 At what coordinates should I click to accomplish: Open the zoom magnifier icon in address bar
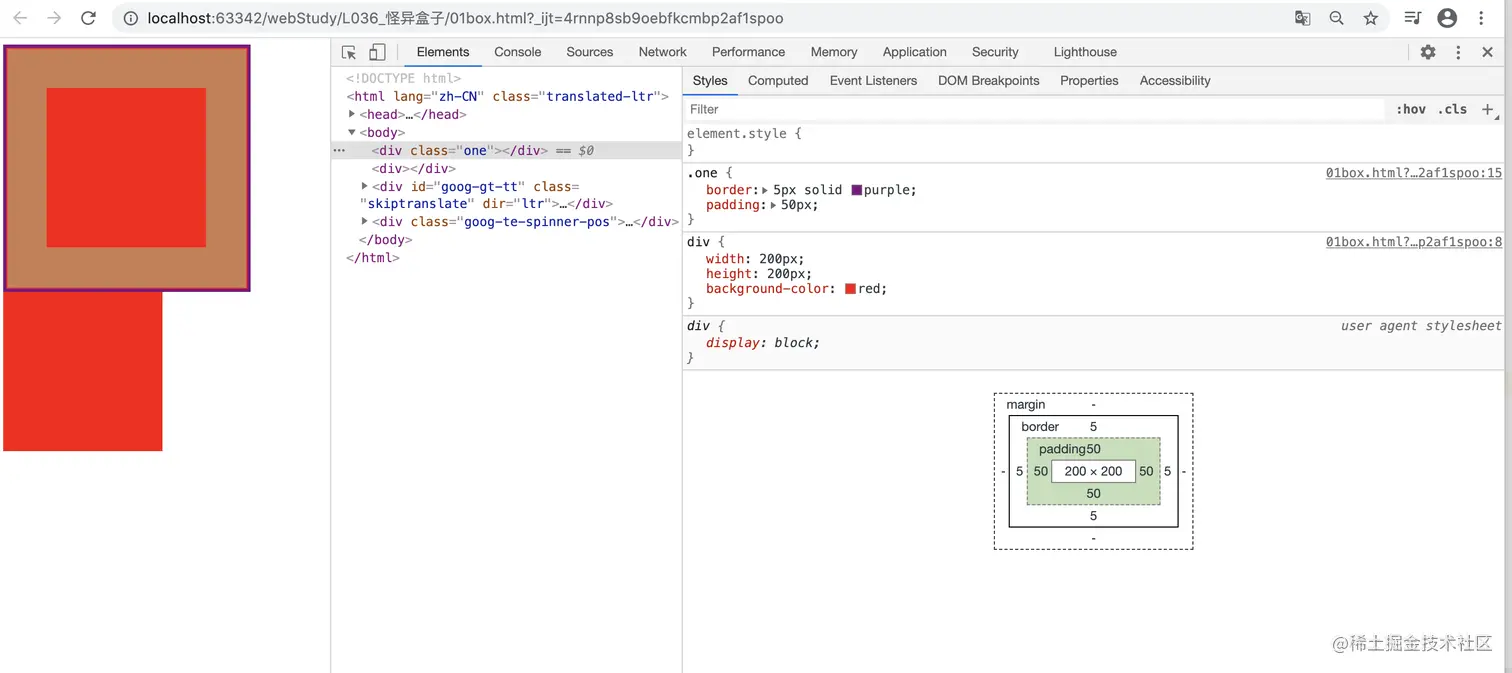click(1336, 18)
